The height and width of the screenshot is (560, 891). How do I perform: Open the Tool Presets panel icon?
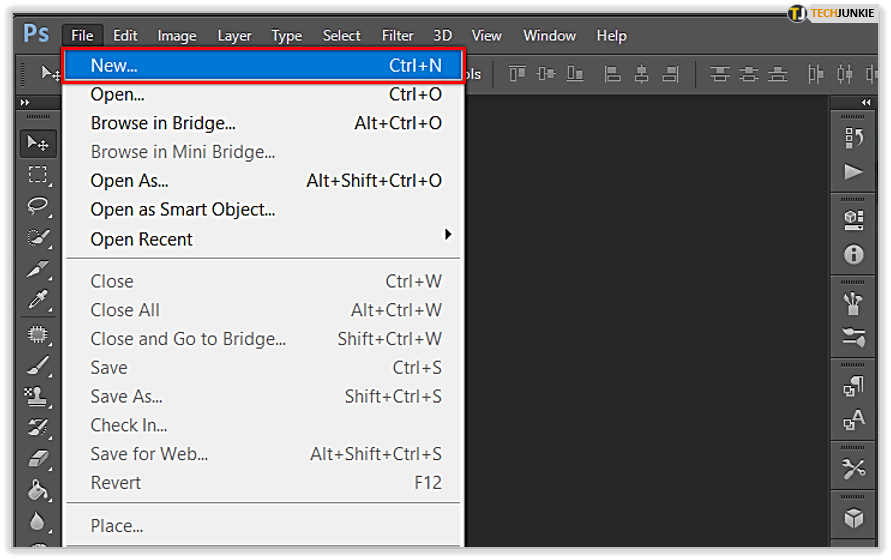pos(853,469)
